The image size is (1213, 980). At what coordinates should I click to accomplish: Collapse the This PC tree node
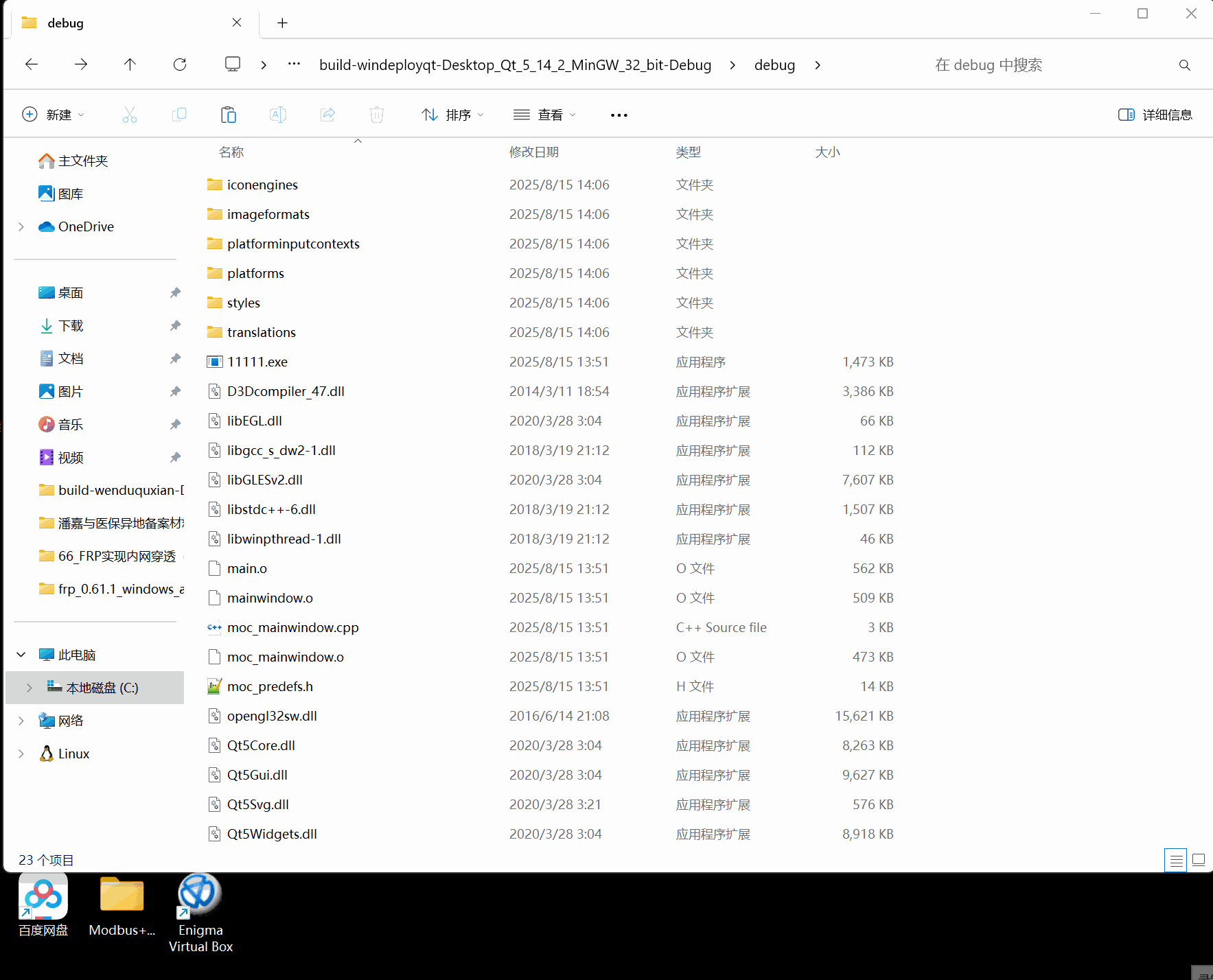pyautogui.click(x=21, y=655)
